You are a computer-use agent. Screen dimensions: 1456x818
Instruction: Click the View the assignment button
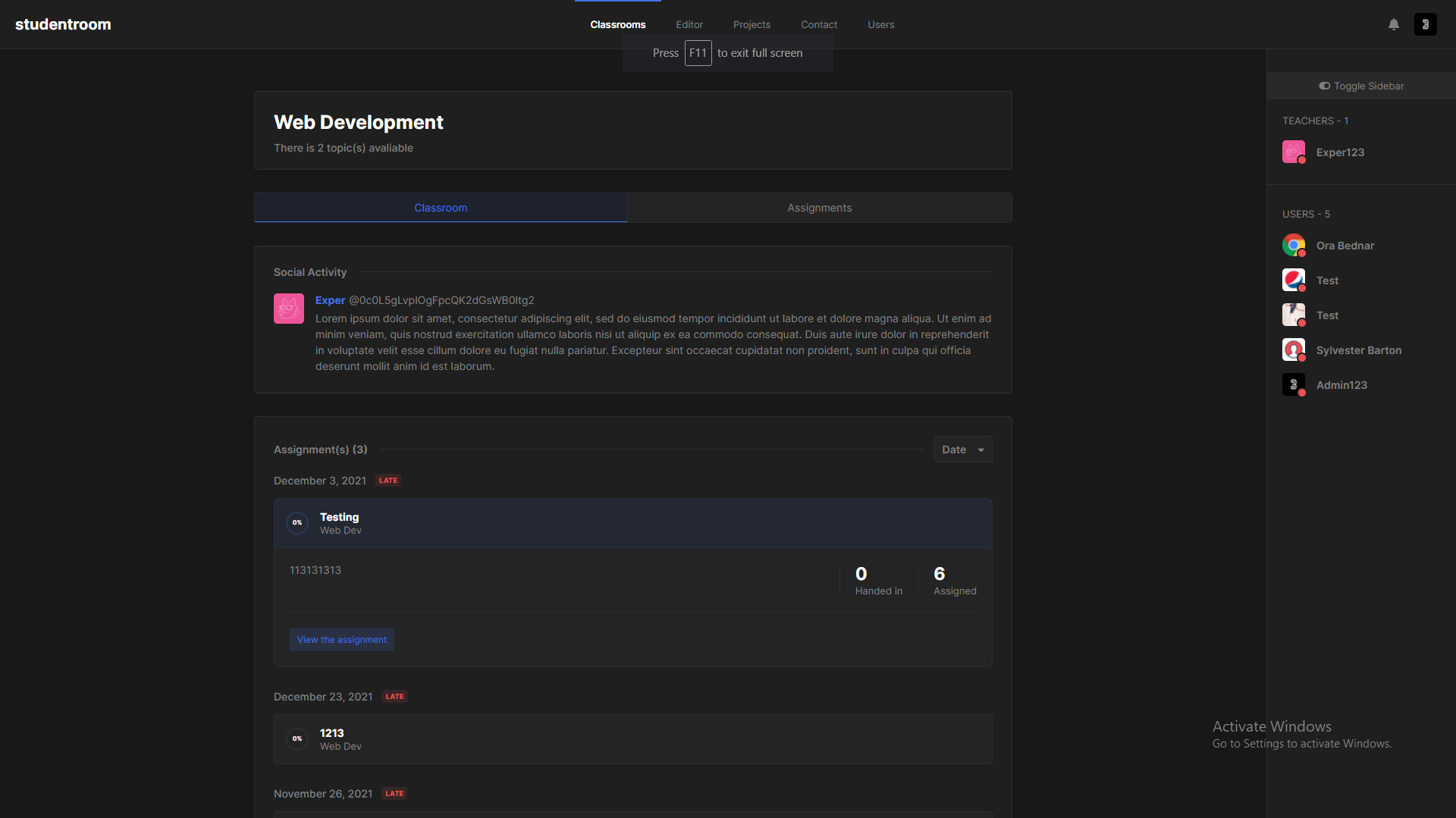point(341,639)
